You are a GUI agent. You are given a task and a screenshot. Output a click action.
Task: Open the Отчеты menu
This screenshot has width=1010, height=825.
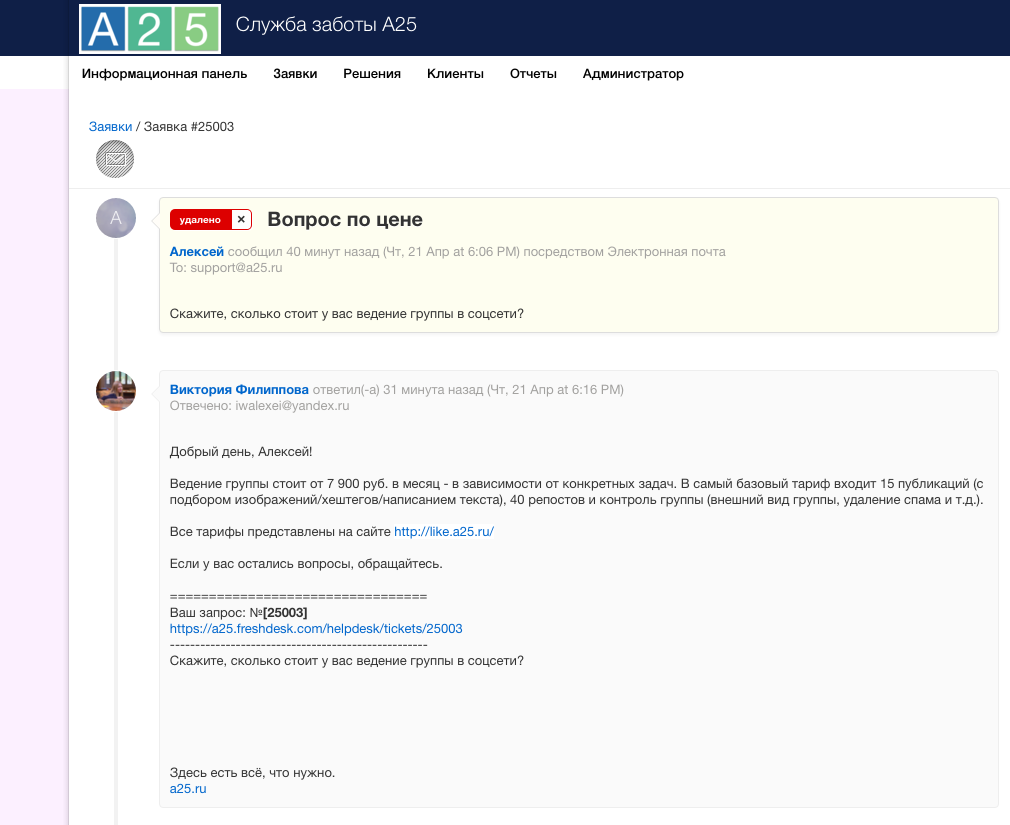point(533,74)
